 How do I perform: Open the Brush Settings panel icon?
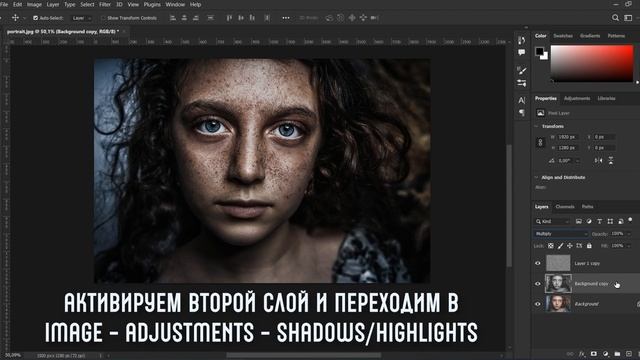pyautogui.click(x=522, y=83)
